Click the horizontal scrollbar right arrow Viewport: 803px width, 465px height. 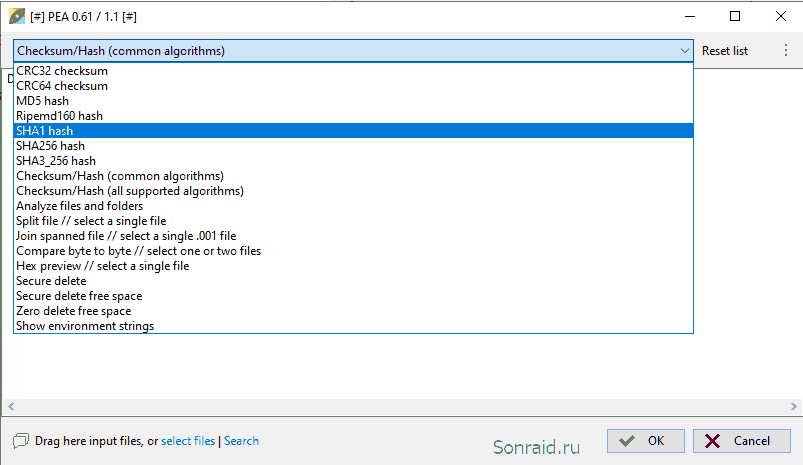[794, 407]
